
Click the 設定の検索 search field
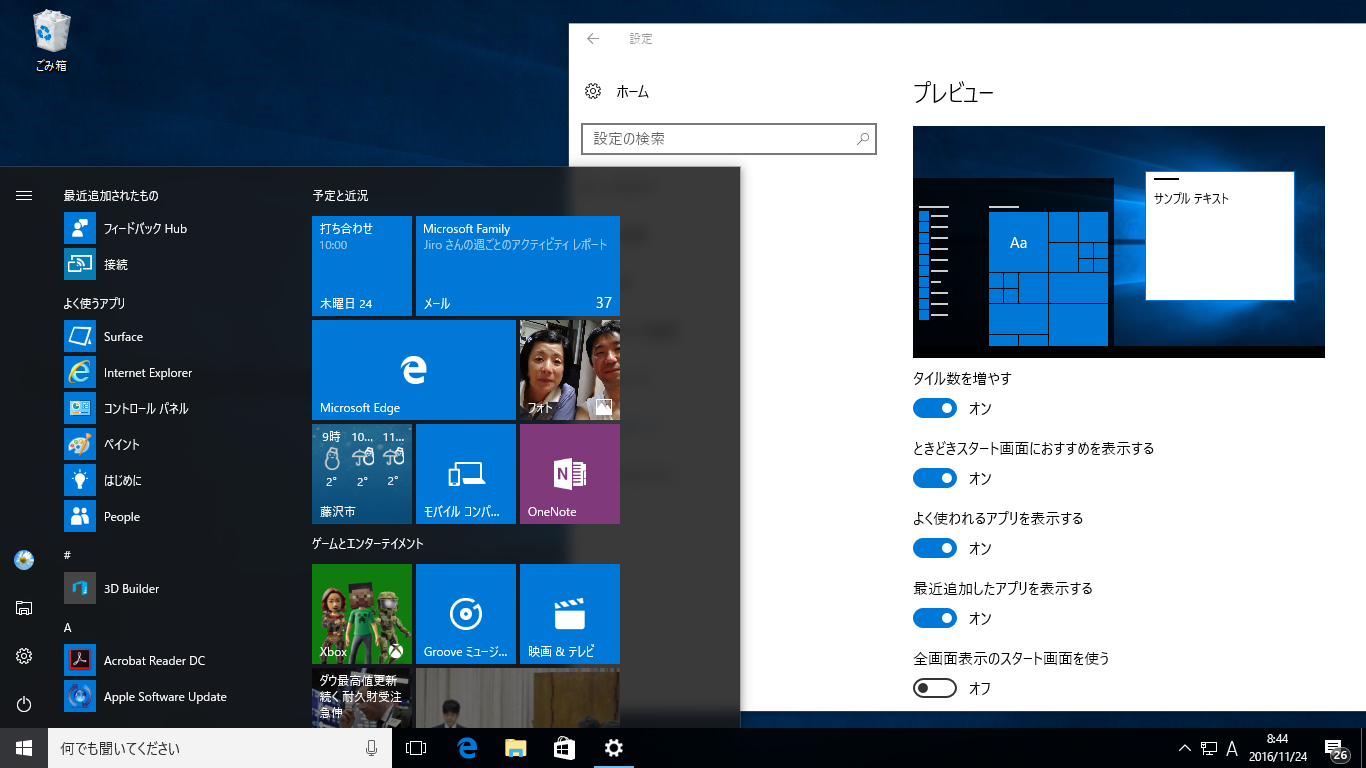pos(729,139)
